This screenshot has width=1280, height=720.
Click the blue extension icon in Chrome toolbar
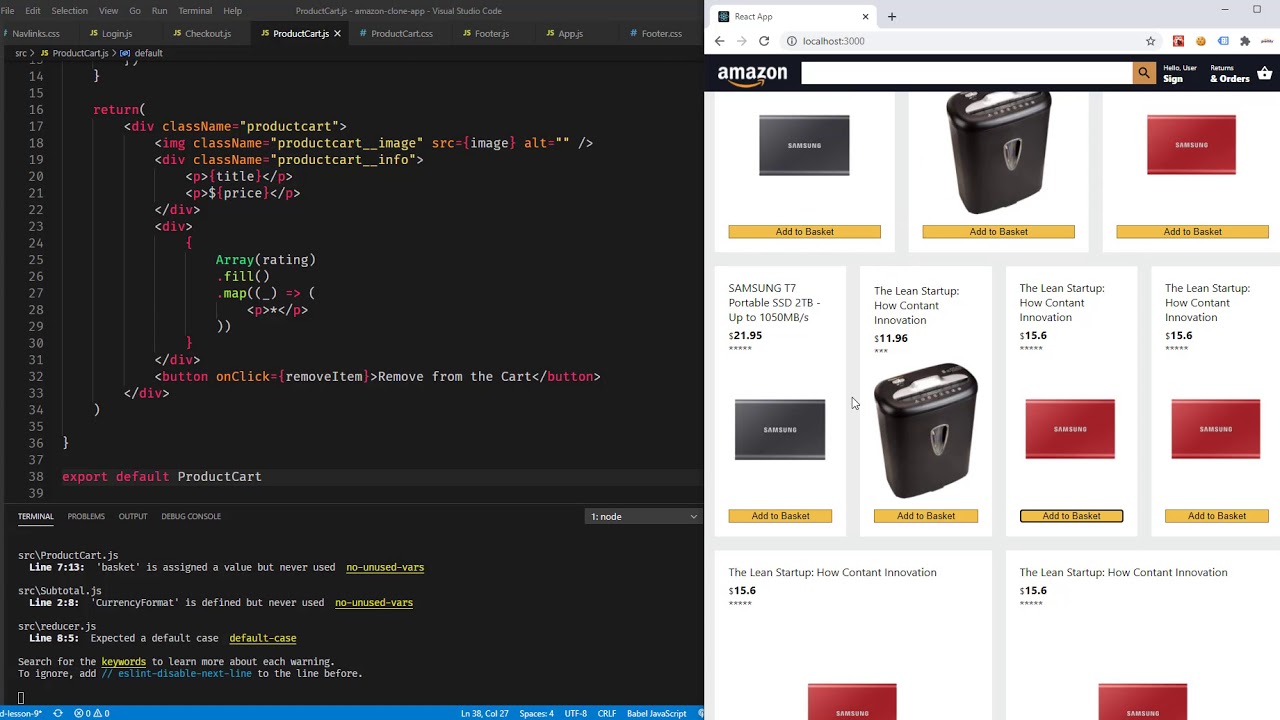(1222, 41)
